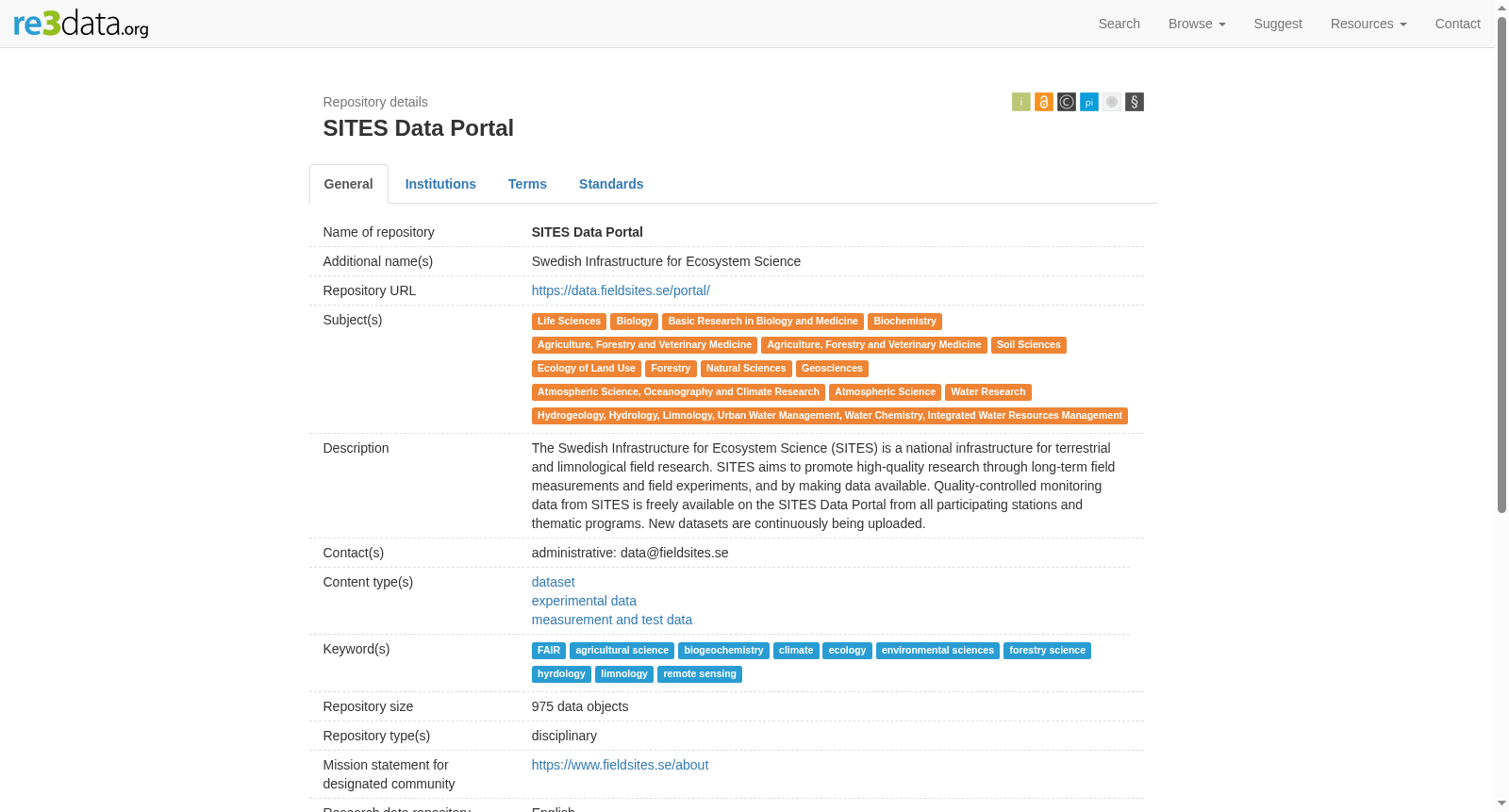Click the Biology subject tag
Viewport: 1509px width, 812px height.
click(x=634, y=322)
